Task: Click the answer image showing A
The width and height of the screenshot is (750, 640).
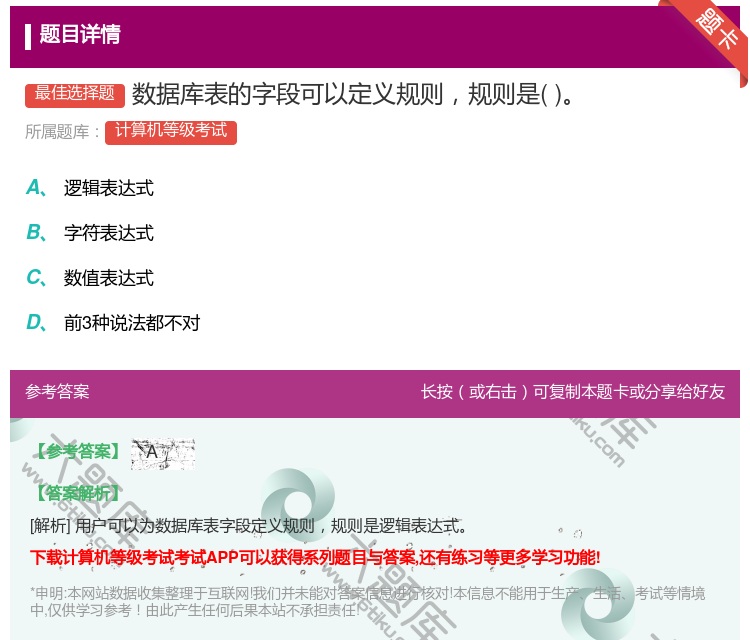Action: pyautogui.click(x=163, y=453)
